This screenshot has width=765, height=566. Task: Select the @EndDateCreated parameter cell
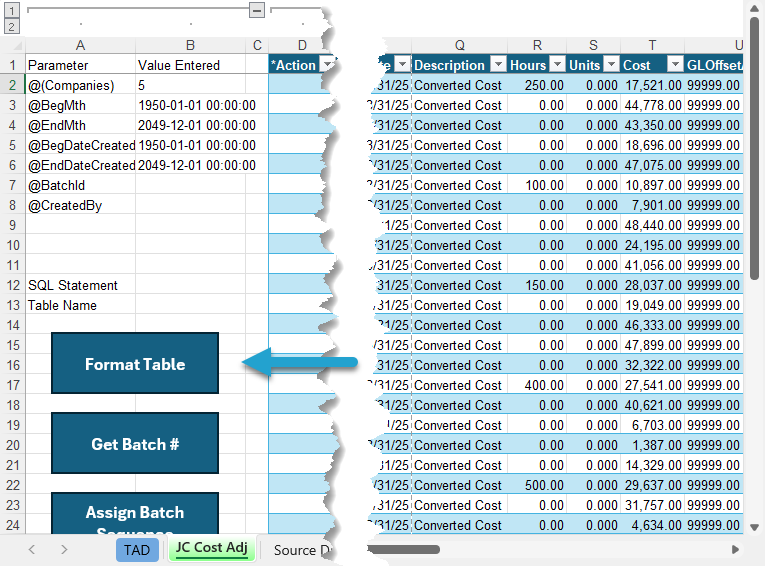click(81, 165)
